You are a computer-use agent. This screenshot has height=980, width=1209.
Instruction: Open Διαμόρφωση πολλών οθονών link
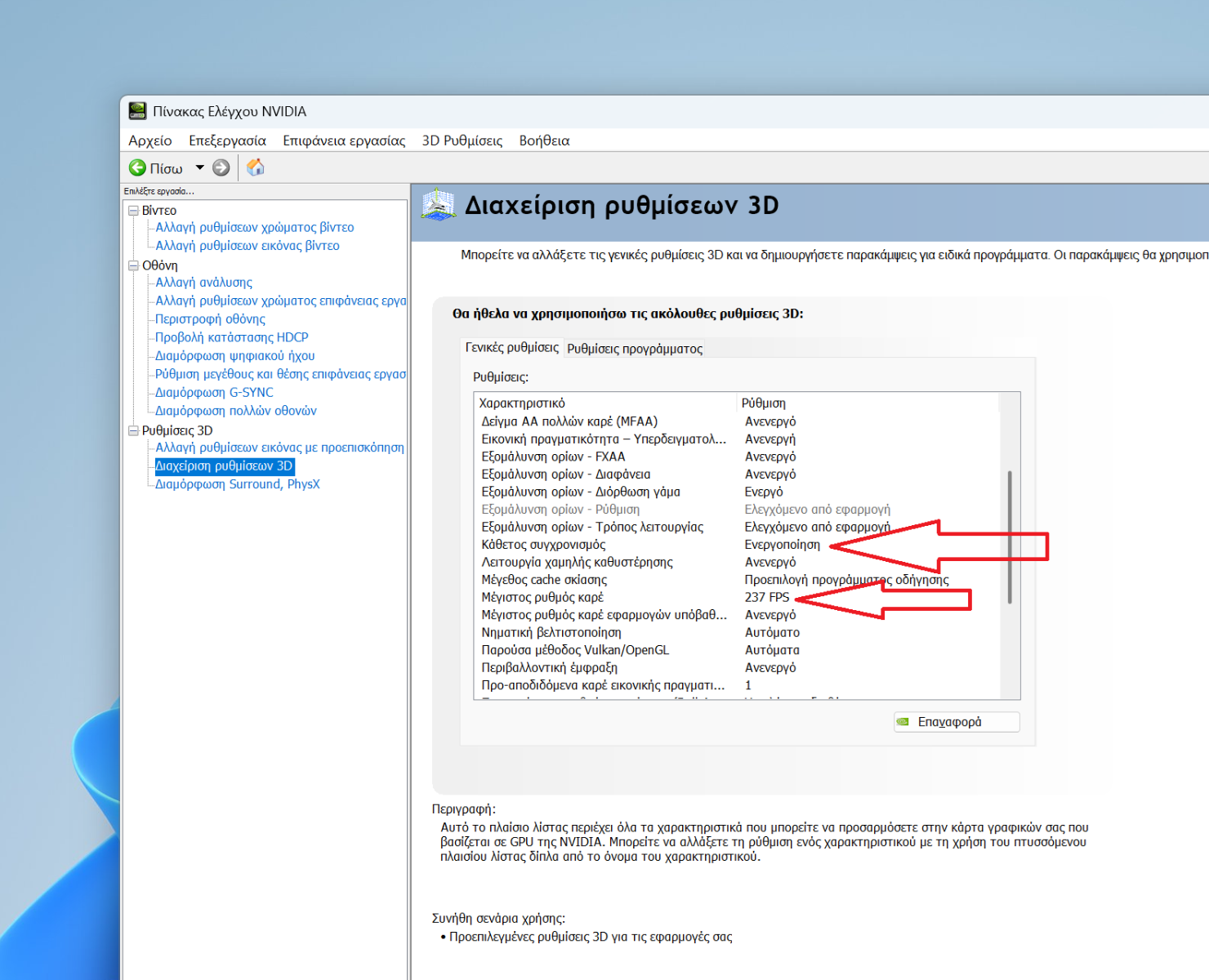coord(236,411)
